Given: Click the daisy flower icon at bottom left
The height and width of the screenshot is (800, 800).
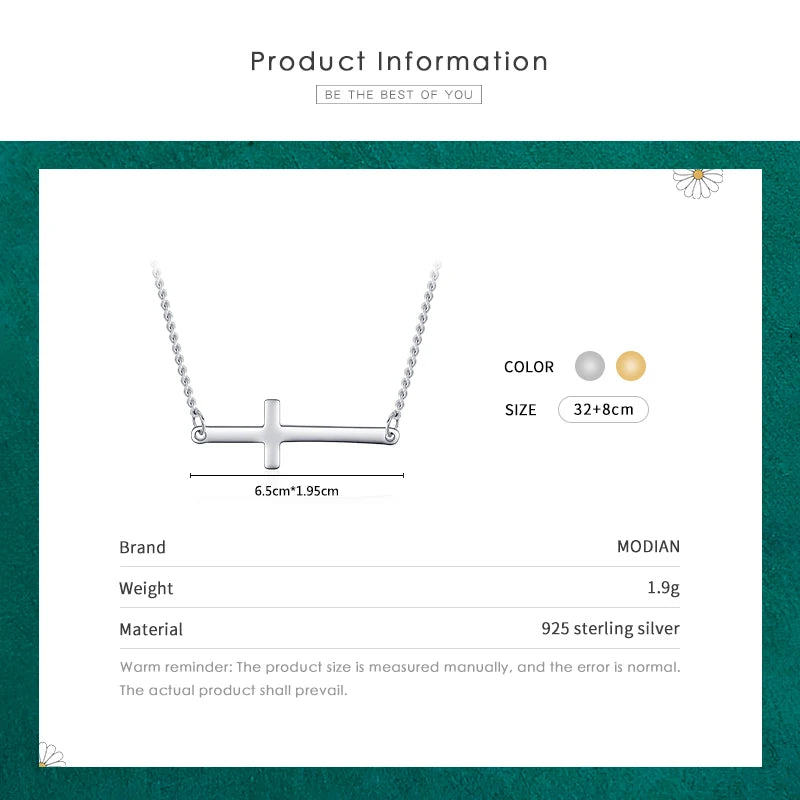Looking at the screenshot, I should 50,755.
